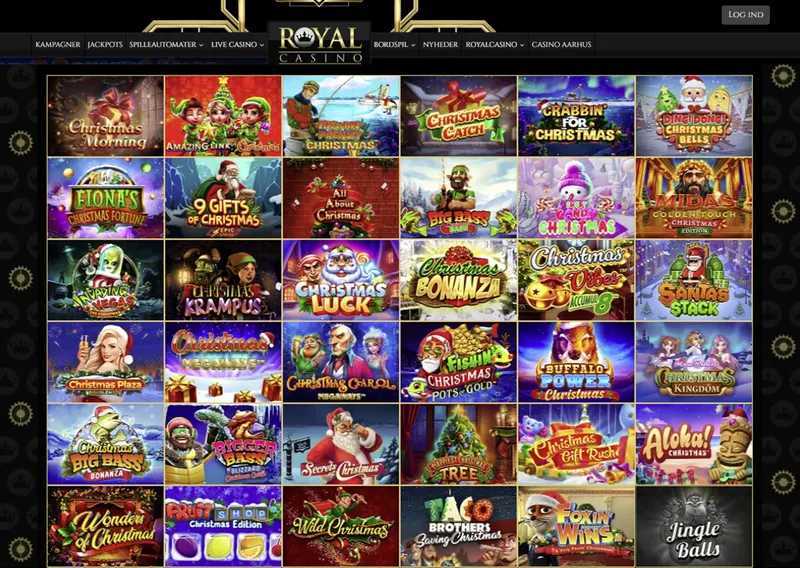Select the 9 Gifts of Christmas game
The width and height of the screenshot is (800, 568).
(223, 198)
